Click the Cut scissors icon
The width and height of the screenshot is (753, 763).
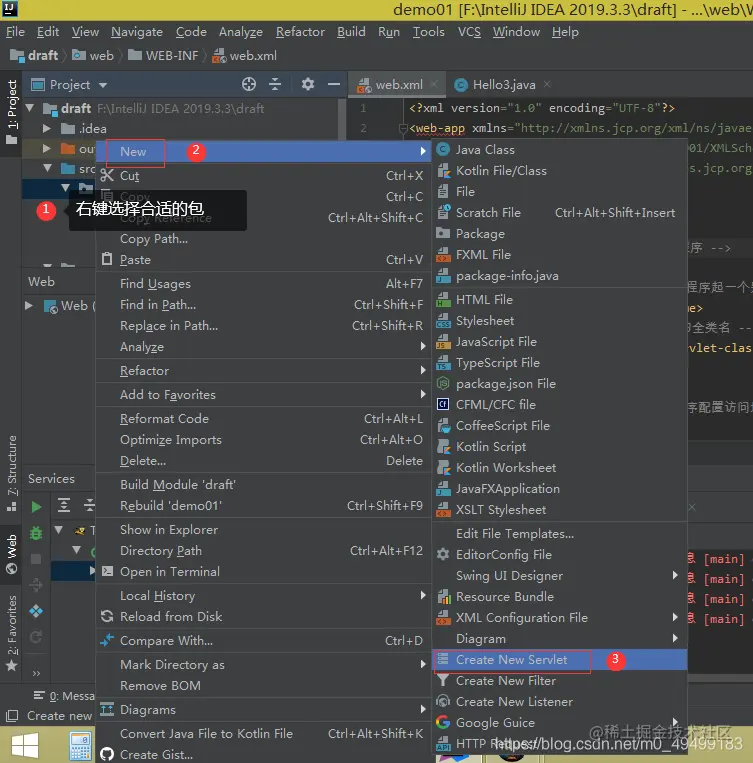tap(107, 175)
